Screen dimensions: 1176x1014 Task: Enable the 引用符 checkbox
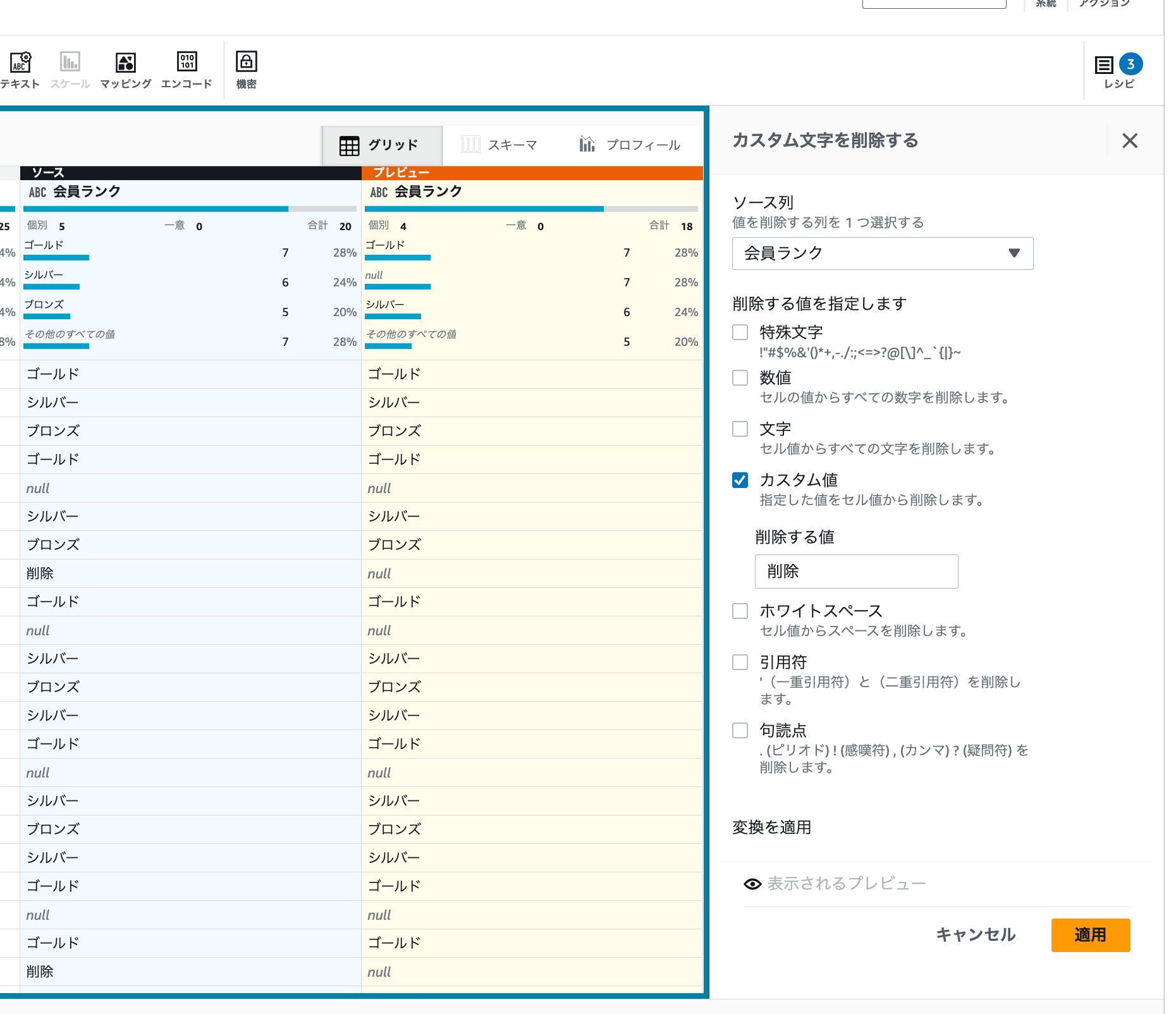coord(740,662)
